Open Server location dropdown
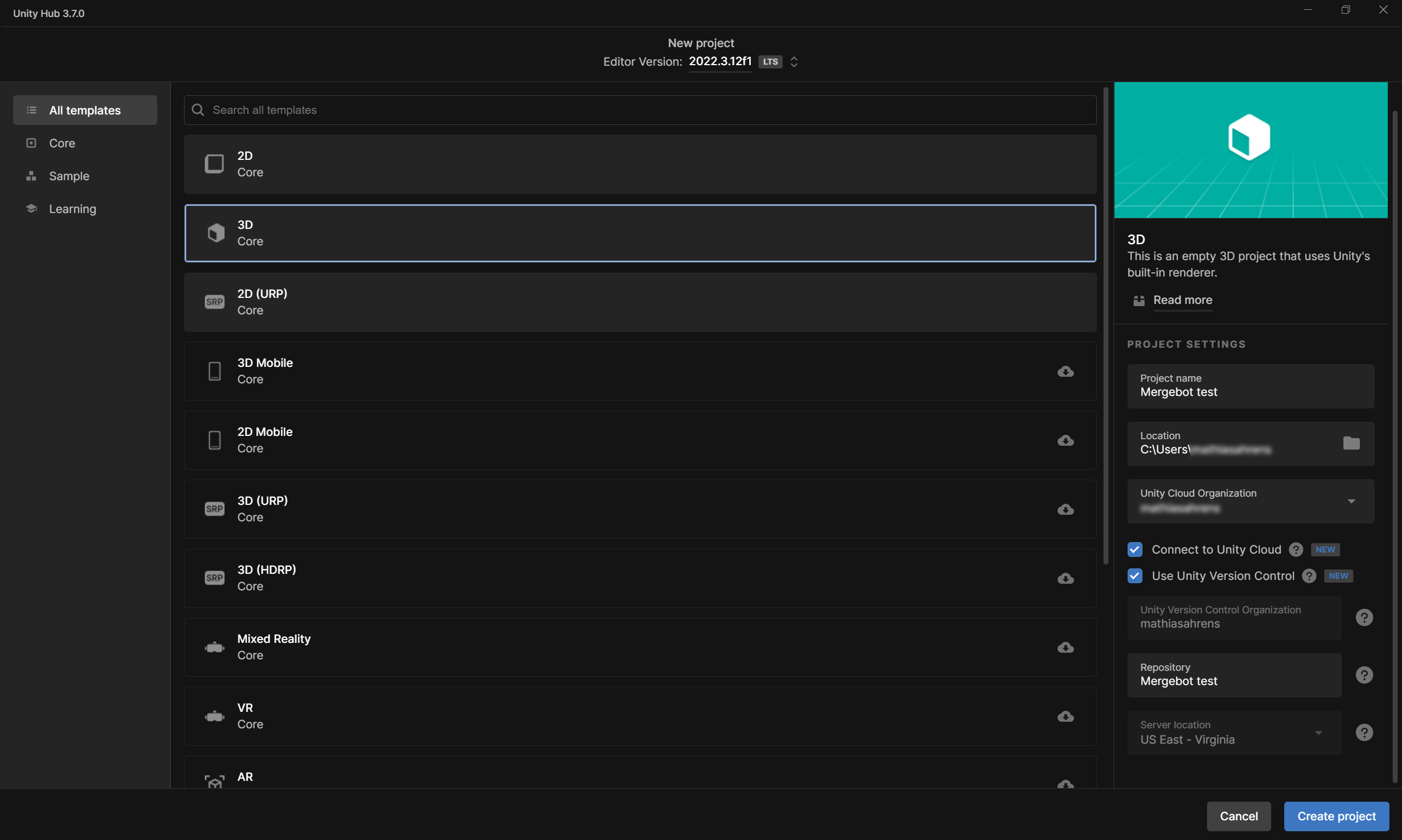This screenshot has height=840, width=1402. pyautogui.click(x=1318, y=733)
